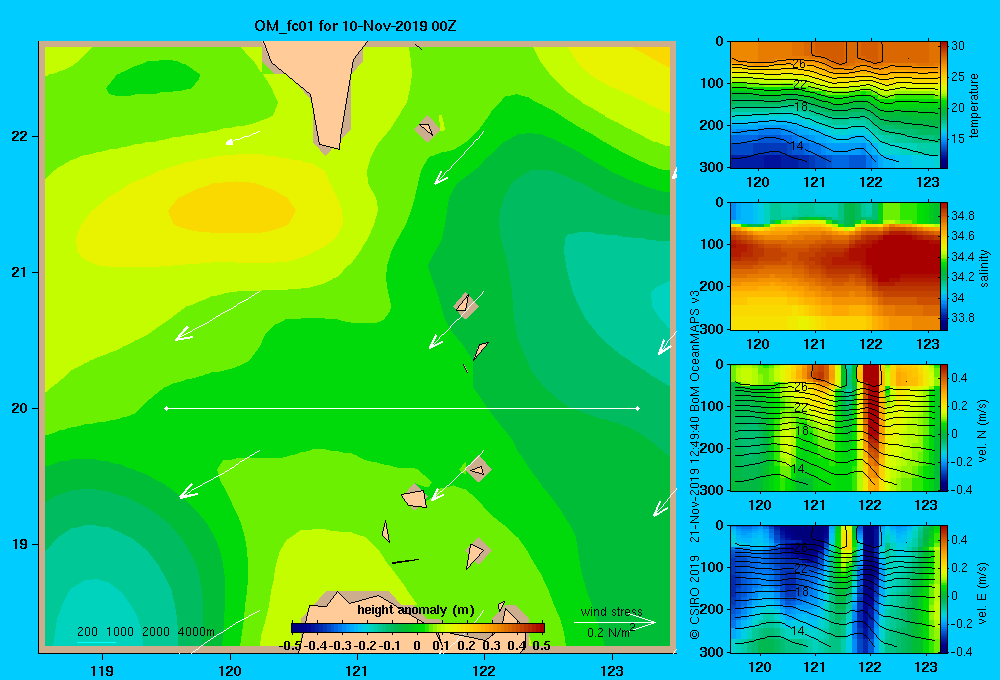
Task: Click the small wind arrow near Taiwan's west coast
Action: (242, 138)
